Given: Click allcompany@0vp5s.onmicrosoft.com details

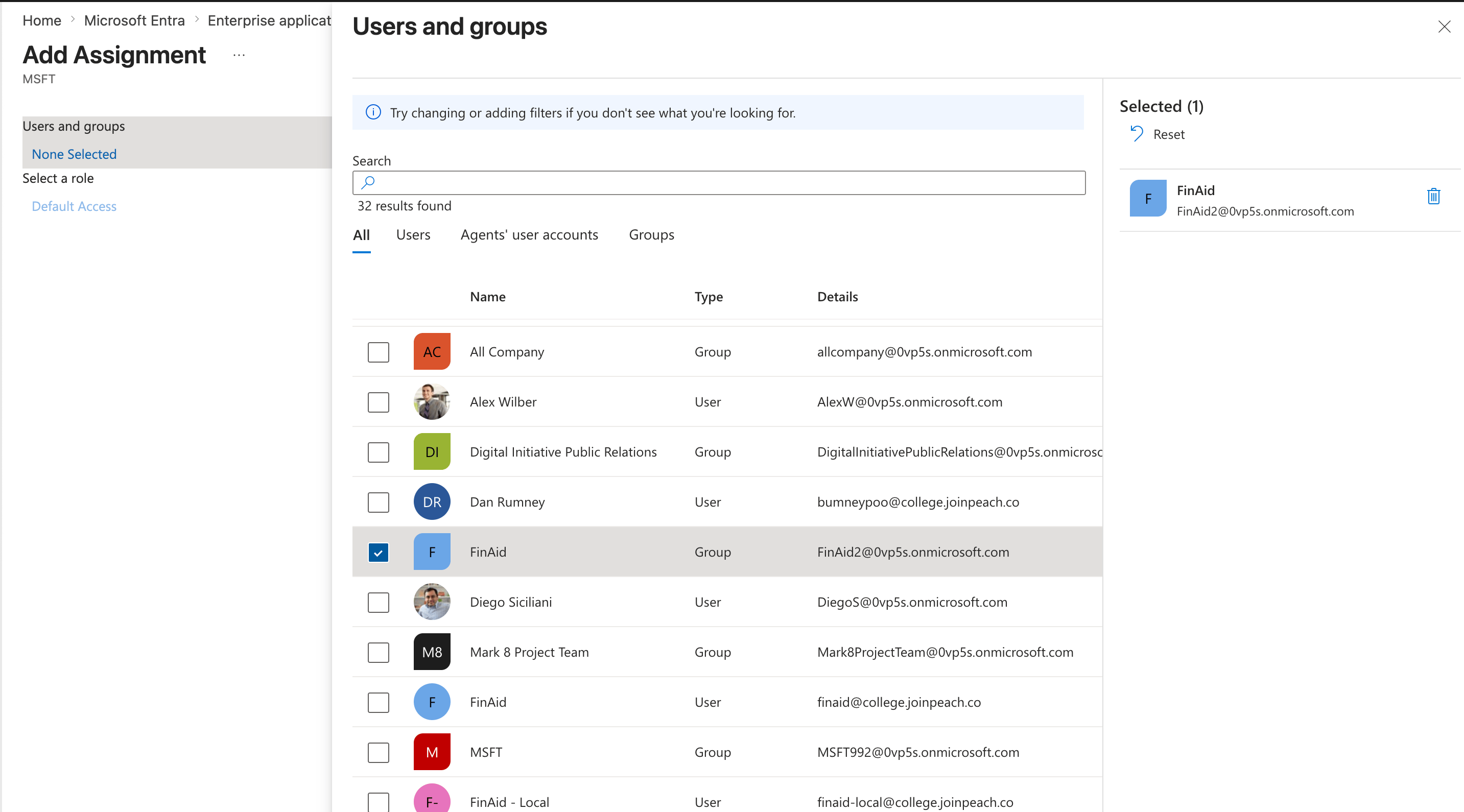Looking at the screenshot, I should point(924,352).
